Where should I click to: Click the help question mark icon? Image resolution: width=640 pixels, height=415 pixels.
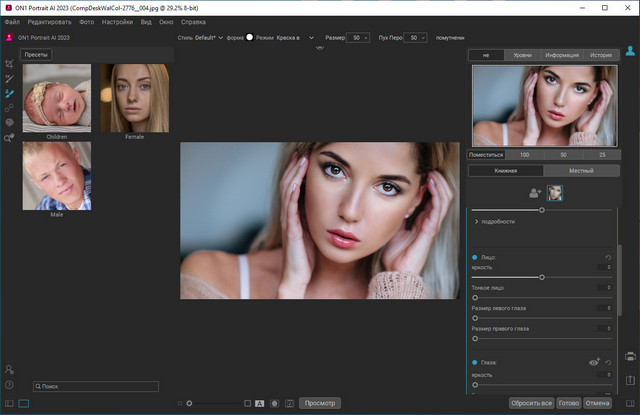click(9, 385)
